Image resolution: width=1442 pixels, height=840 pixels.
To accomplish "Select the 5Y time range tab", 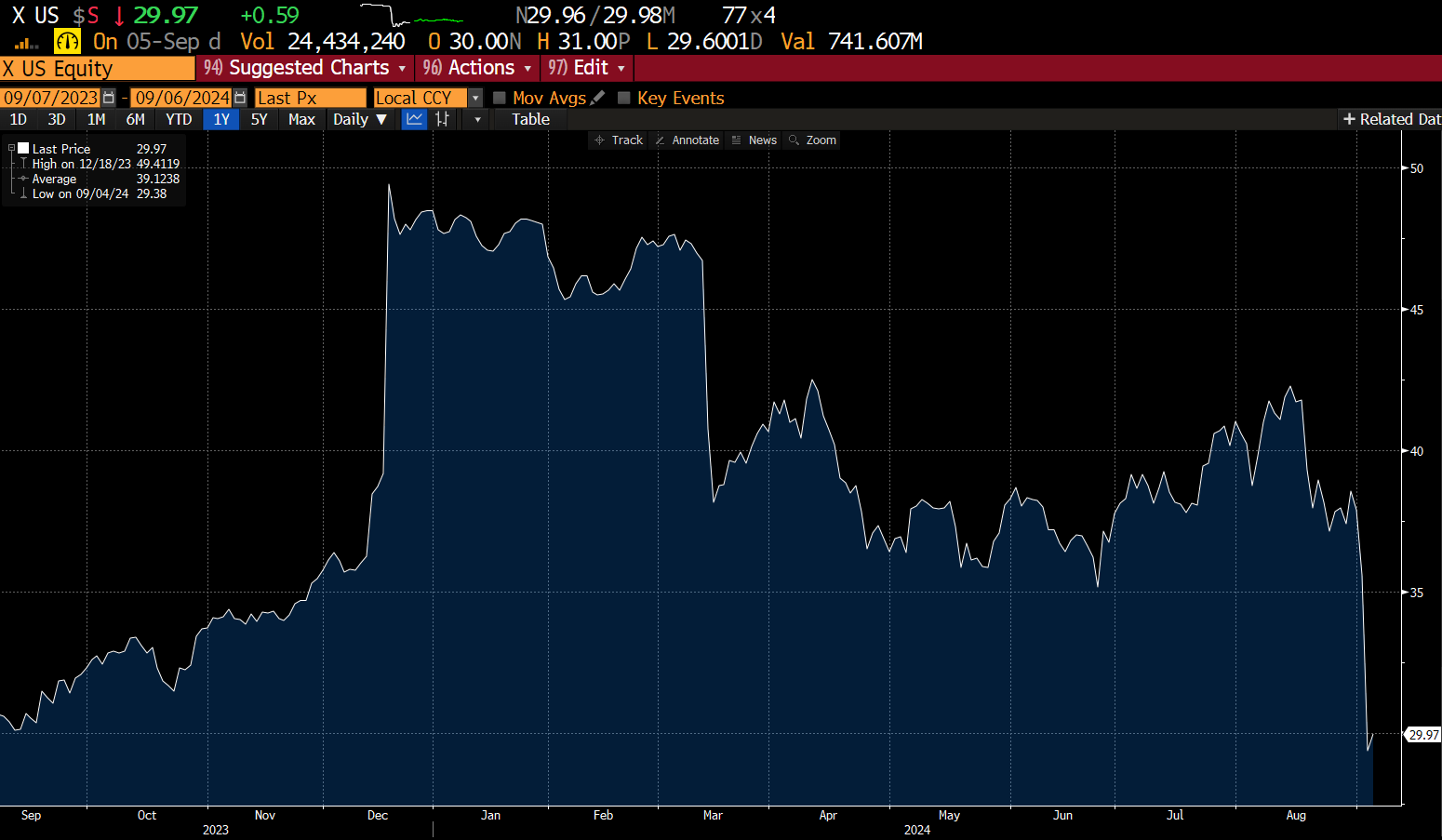I will [259, 119].
